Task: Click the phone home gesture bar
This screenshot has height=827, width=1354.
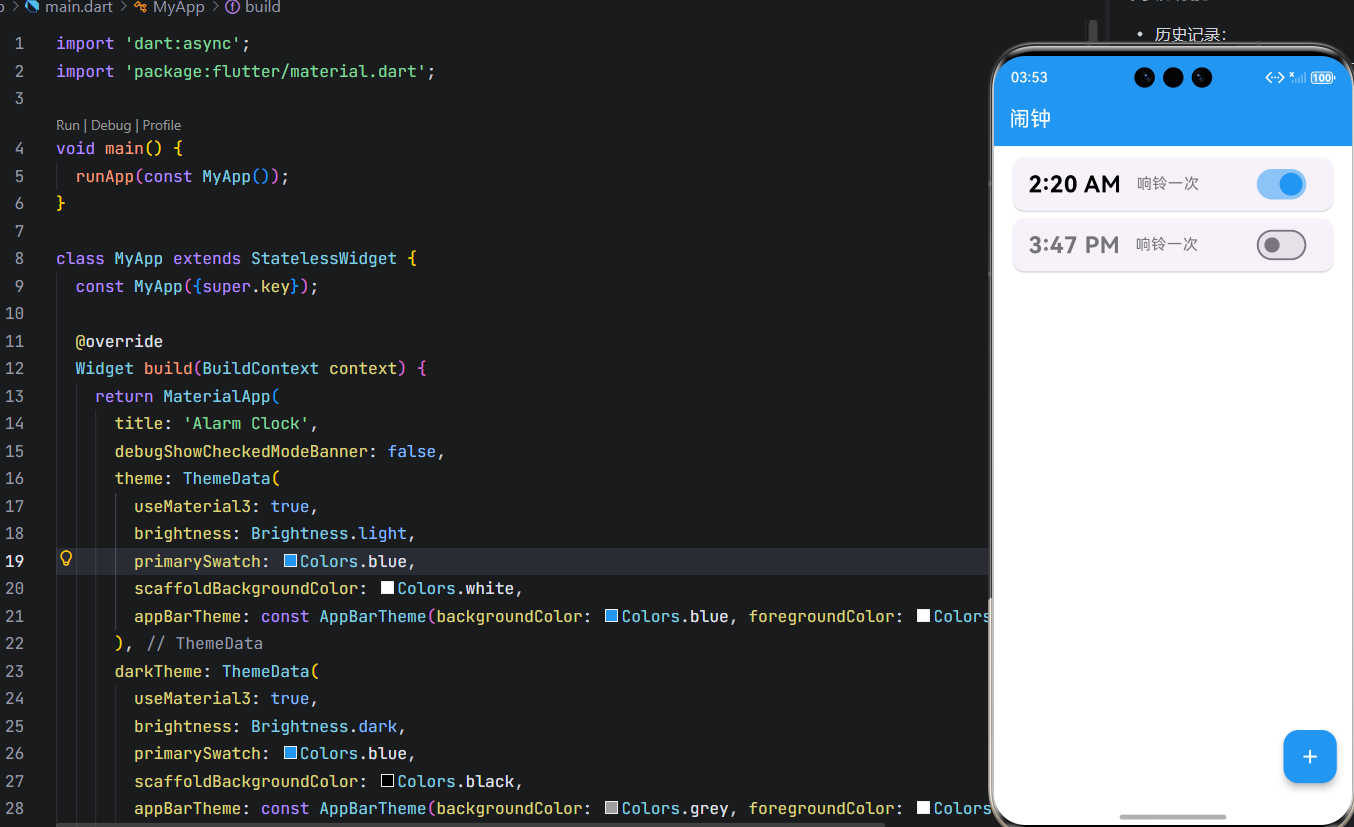Action: point(1173,817)
